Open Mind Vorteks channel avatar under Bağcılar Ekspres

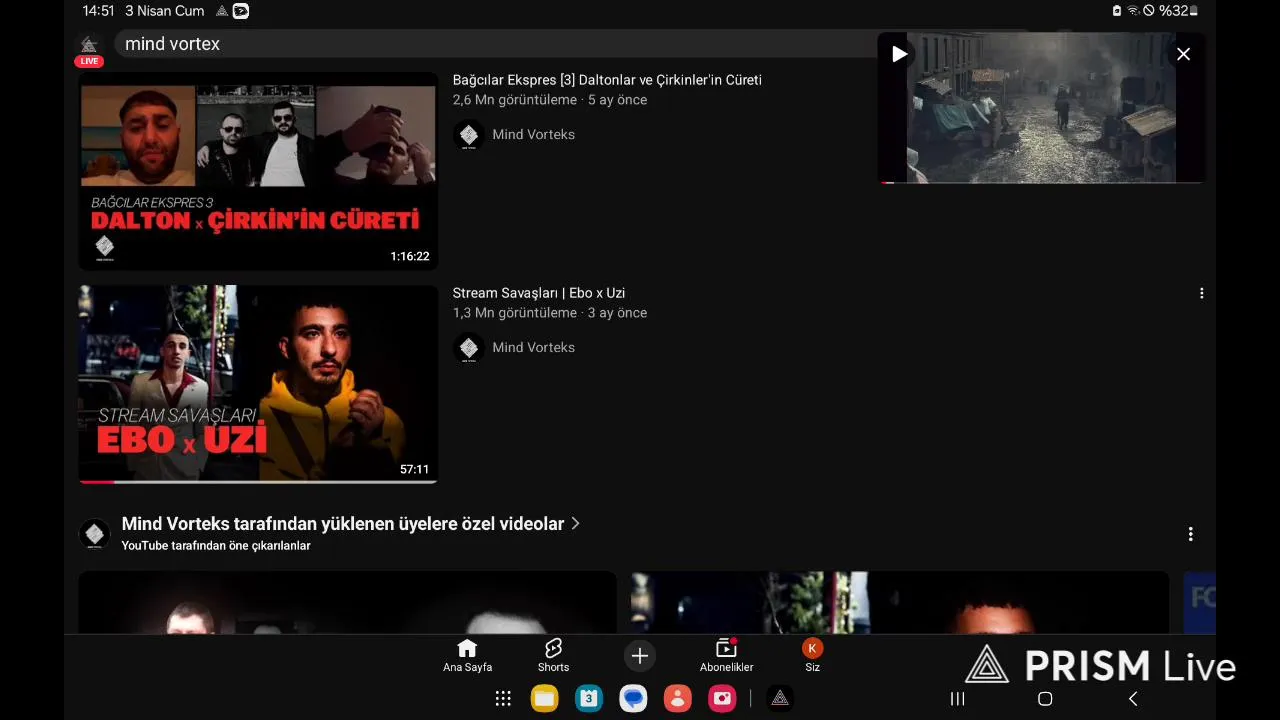point(468,135)
